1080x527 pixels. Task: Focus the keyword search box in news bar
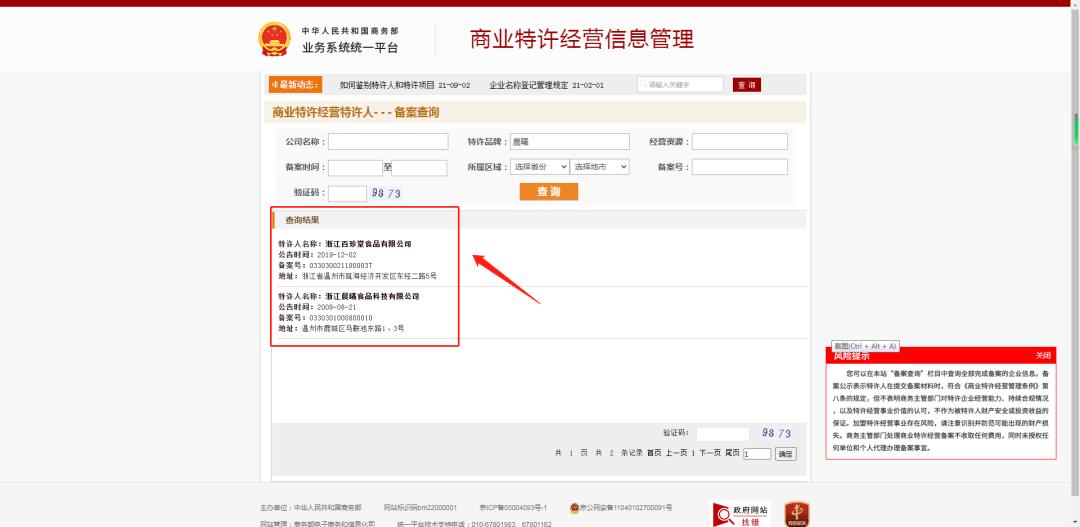coord(681,85)
